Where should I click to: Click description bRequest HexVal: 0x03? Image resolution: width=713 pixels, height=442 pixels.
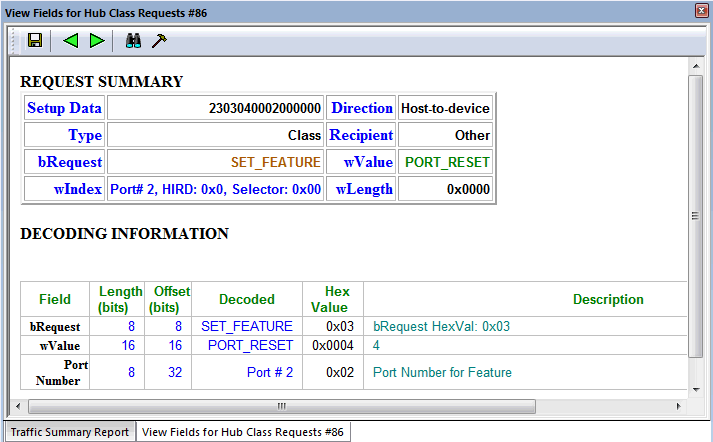pos(442,326)
